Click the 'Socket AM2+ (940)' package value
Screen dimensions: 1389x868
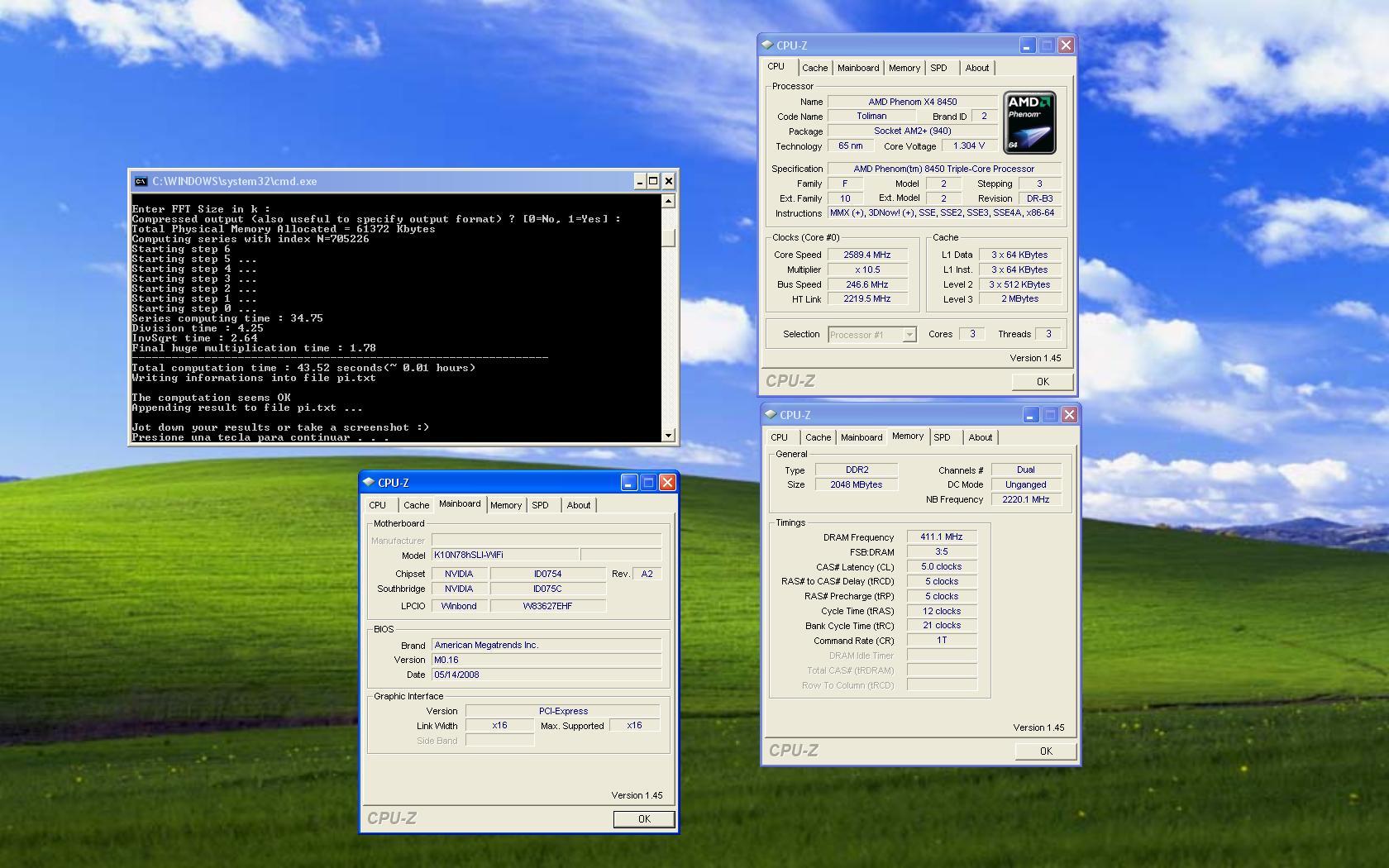(913, 131)
